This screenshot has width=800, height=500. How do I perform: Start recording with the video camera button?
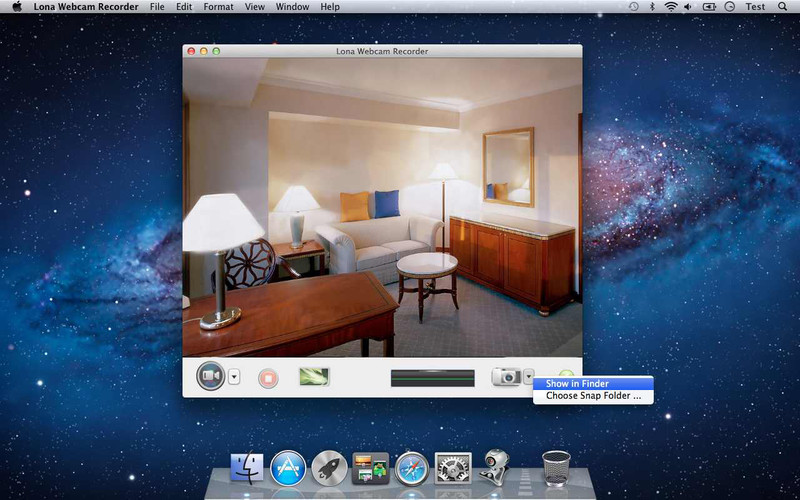pos(211,376)
